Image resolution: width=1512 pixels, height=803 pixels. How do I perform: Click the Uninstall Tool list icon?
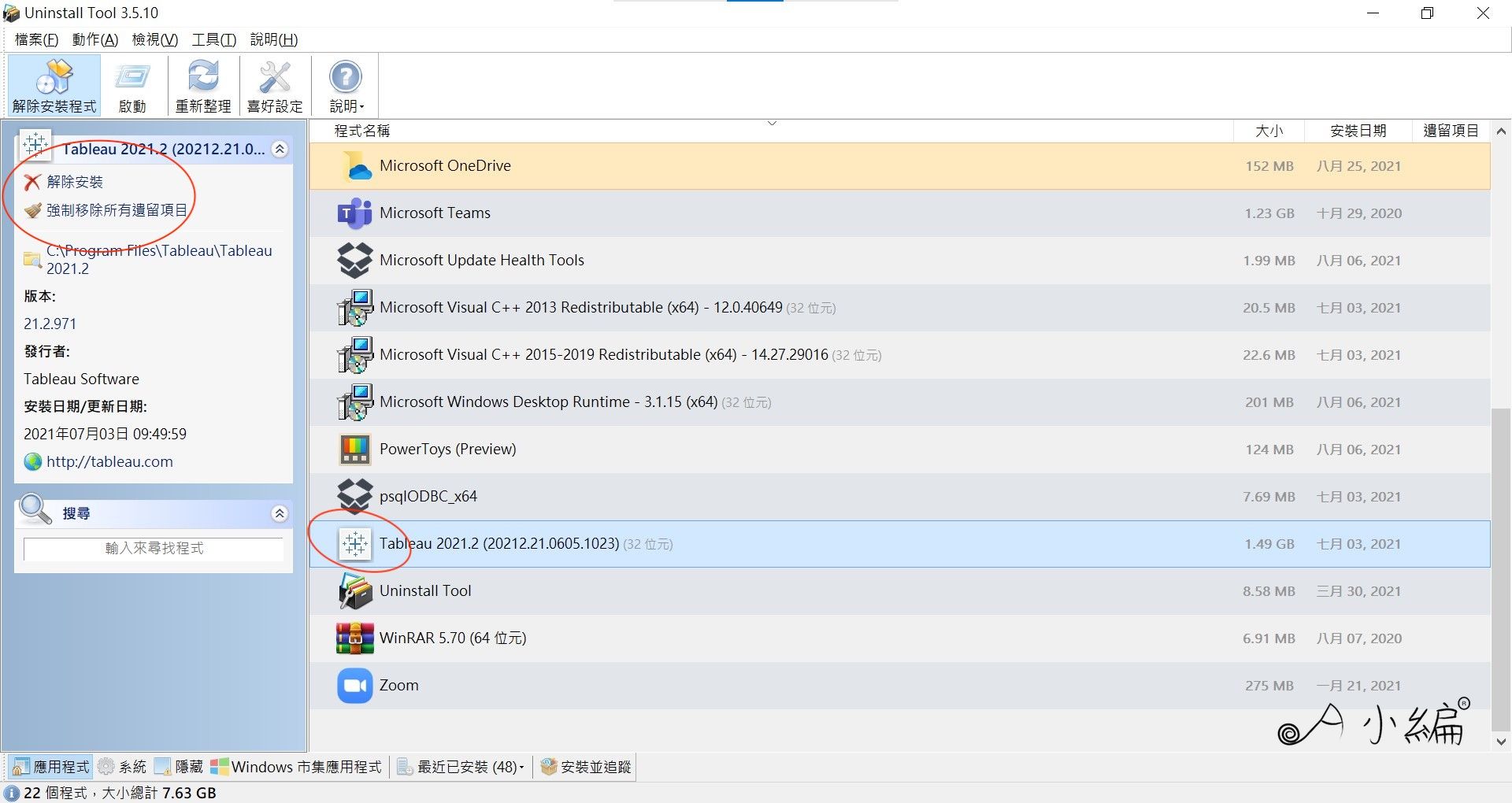point(355,591)
